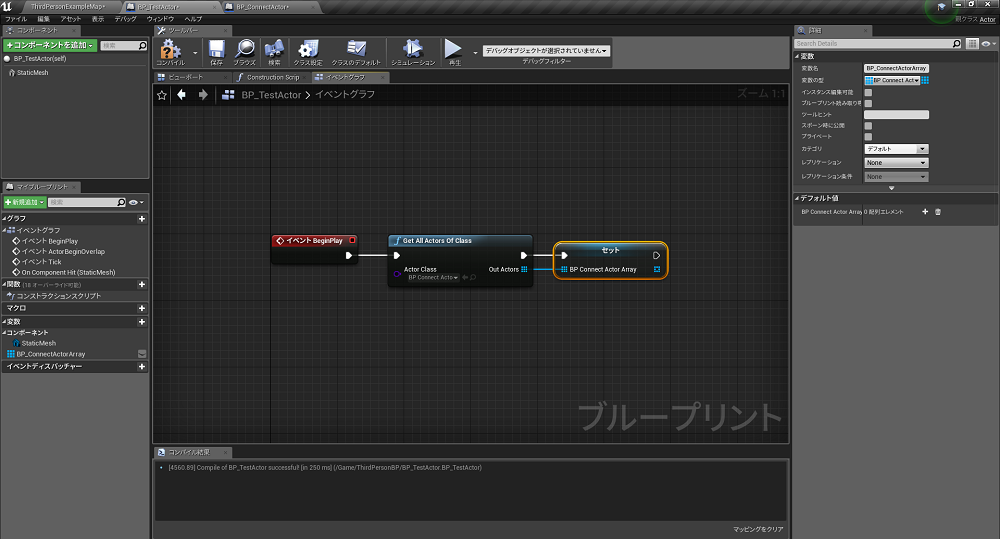
Task: Open Class Settings toolbar icon
Action: pyautogui.click(x=308, y=52)
